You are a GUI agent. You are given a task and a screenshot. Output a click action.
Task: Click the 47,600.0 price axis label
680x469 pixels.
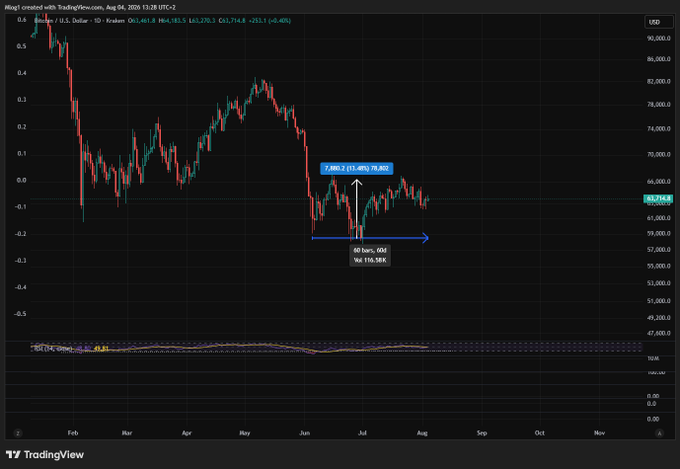658,333
